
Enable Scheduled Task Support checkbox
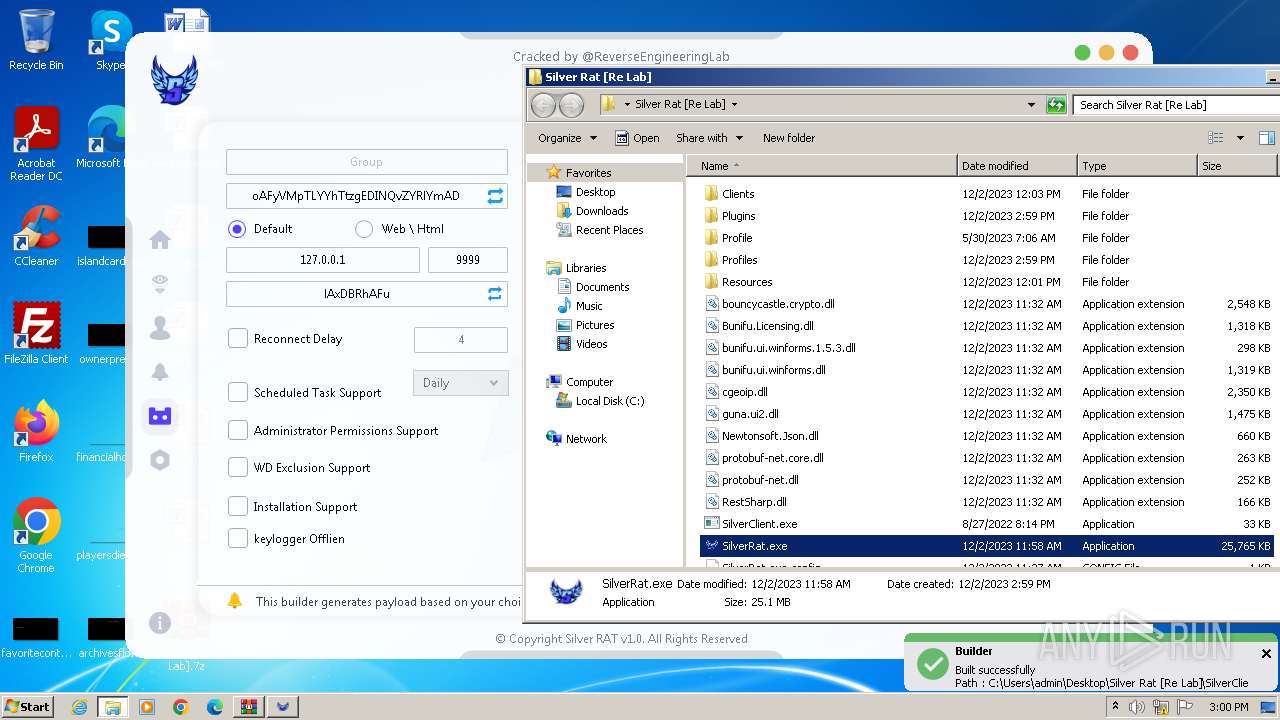click(238, 392)
